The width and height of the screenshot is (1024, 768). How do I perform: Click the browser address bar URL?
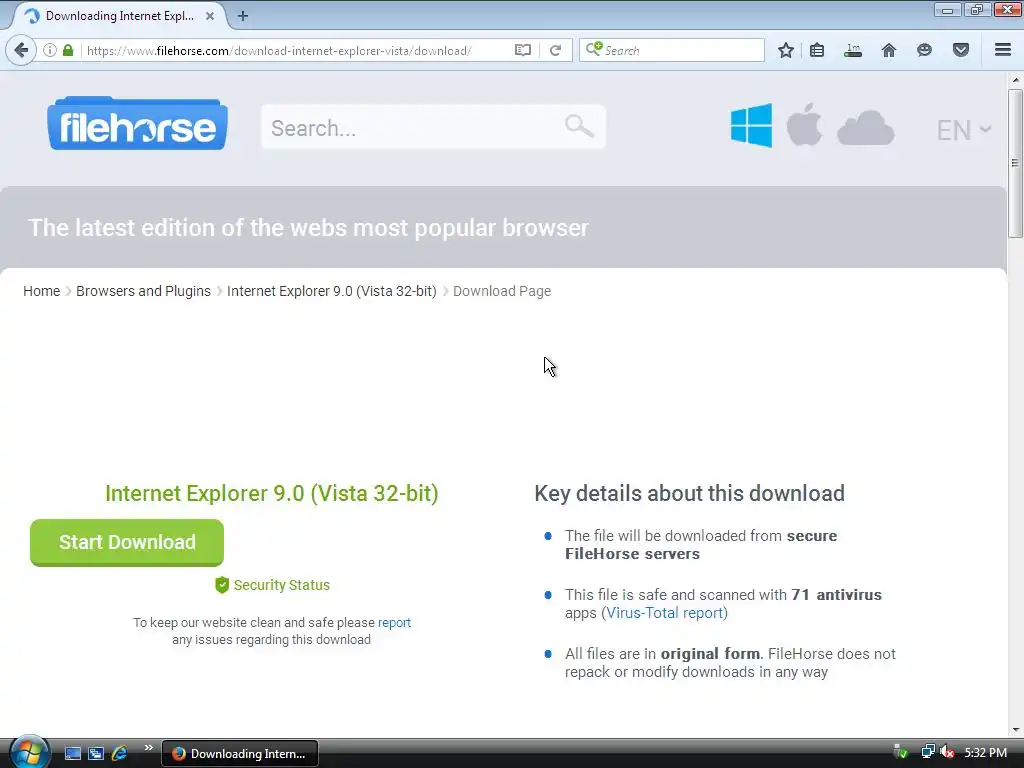coord(279,50)
